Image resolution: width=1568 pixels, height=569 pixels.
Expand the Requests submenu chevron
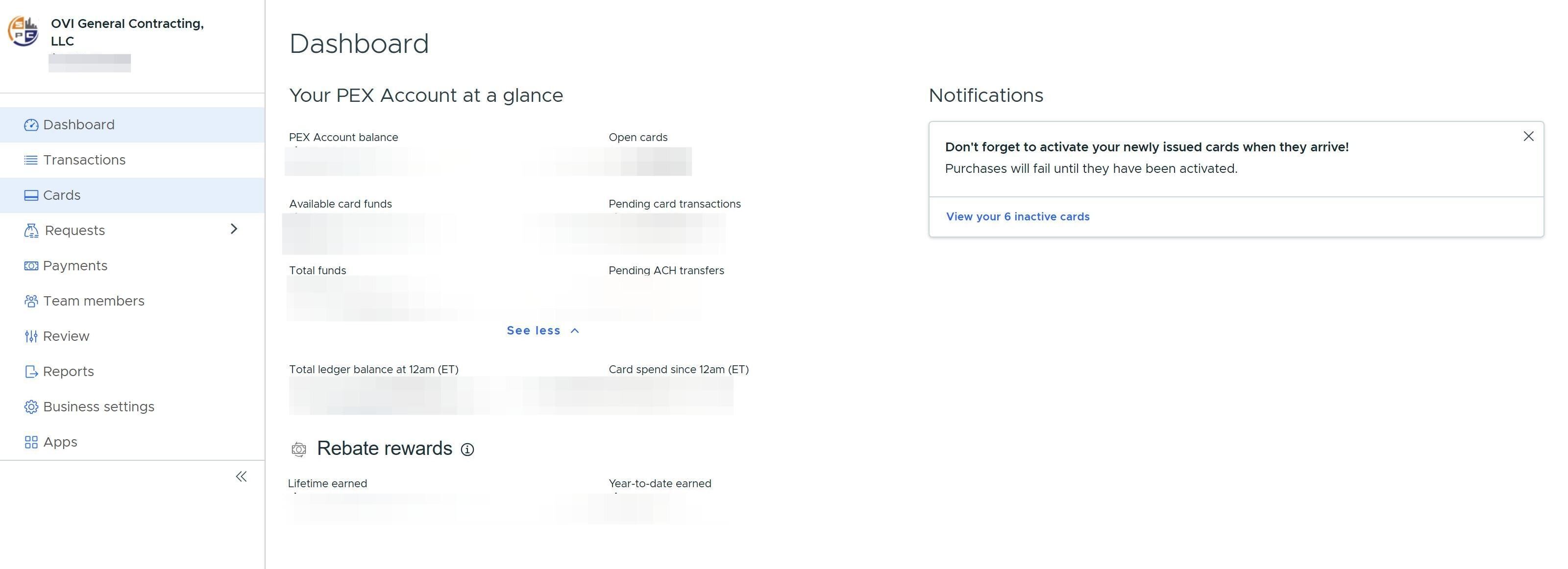coord(234,229)
